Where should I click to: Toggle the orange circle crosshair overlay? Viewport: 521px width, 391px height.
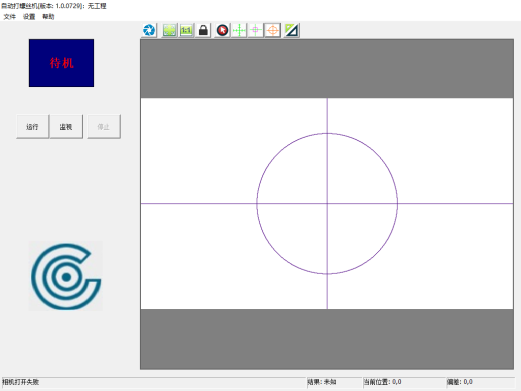coord(273,30)
